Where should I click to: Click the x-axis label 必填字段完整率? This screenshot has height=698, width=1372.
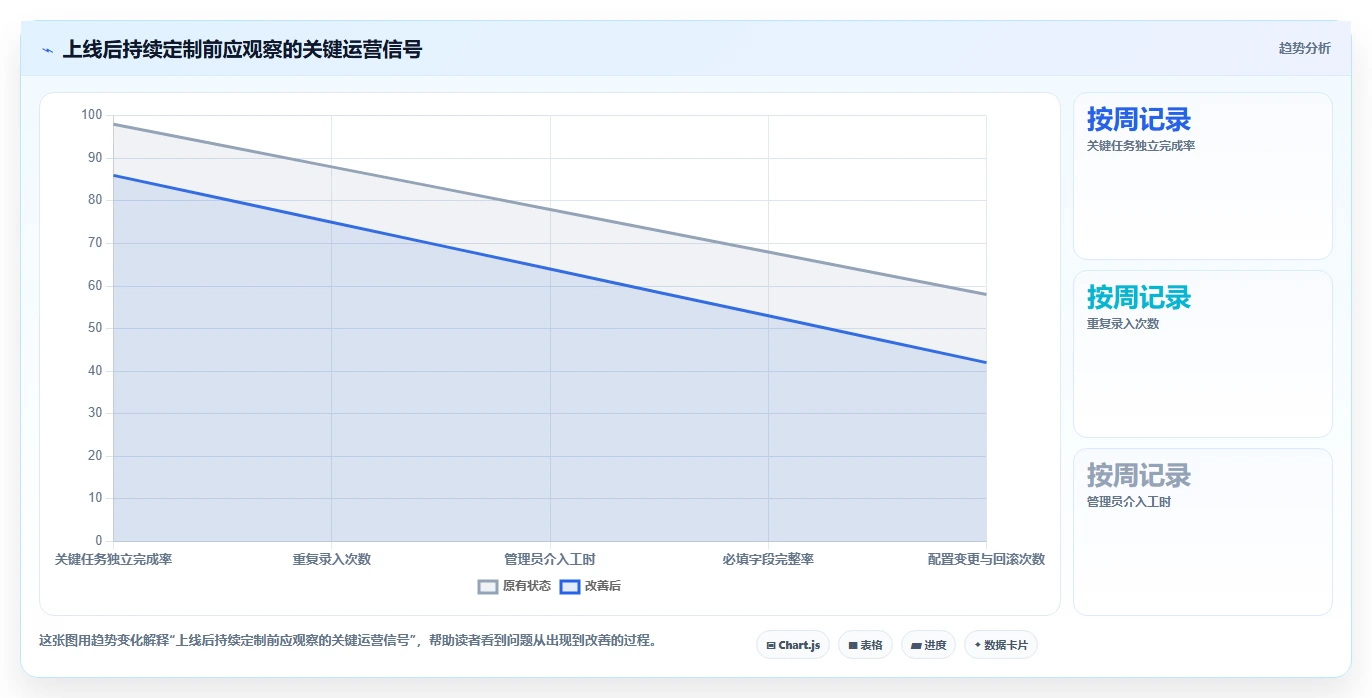[768, 559]
